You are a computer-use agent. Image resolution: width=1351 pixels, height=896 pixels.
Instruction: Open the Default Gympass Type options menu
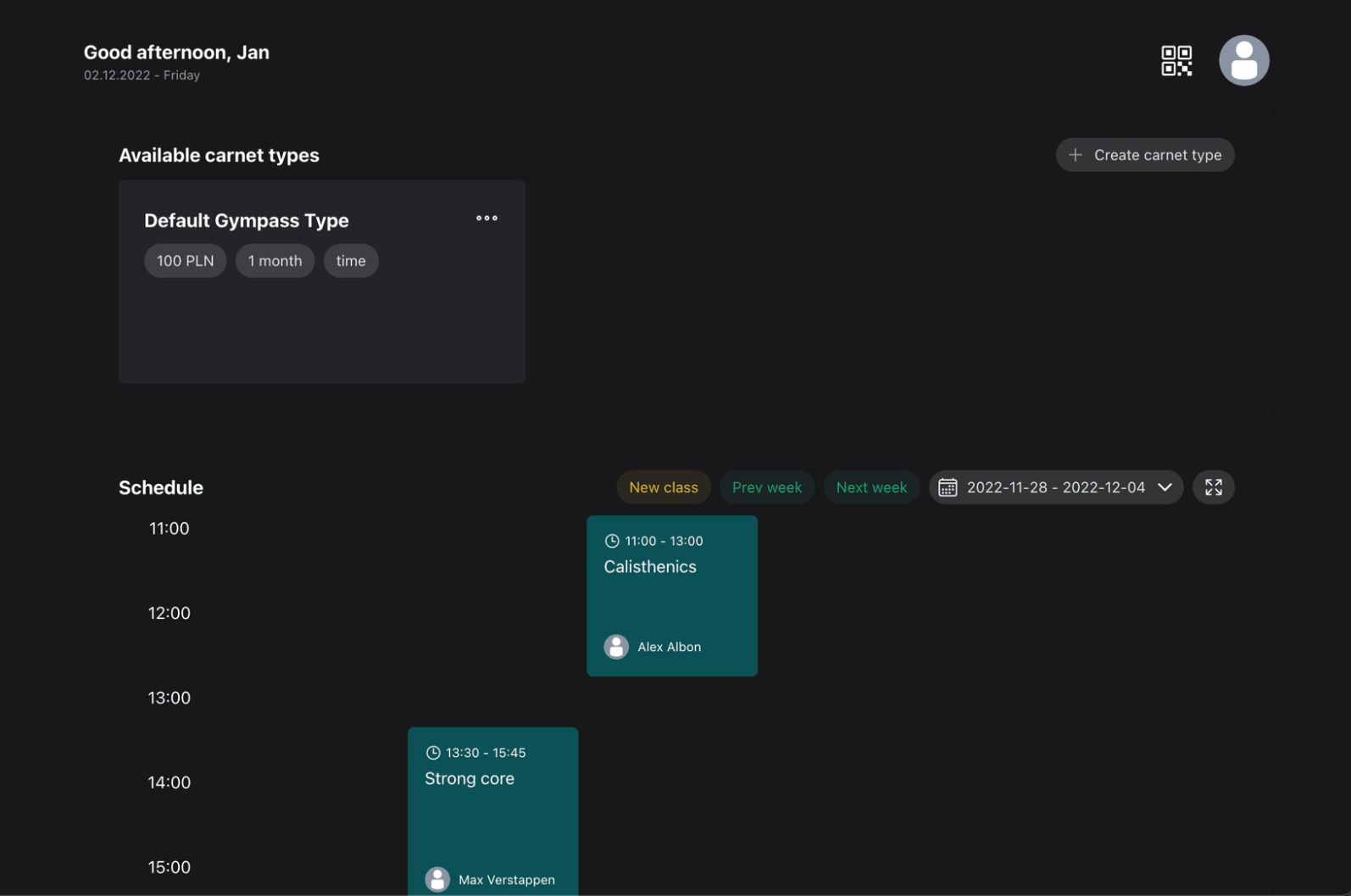coord(486,219)
